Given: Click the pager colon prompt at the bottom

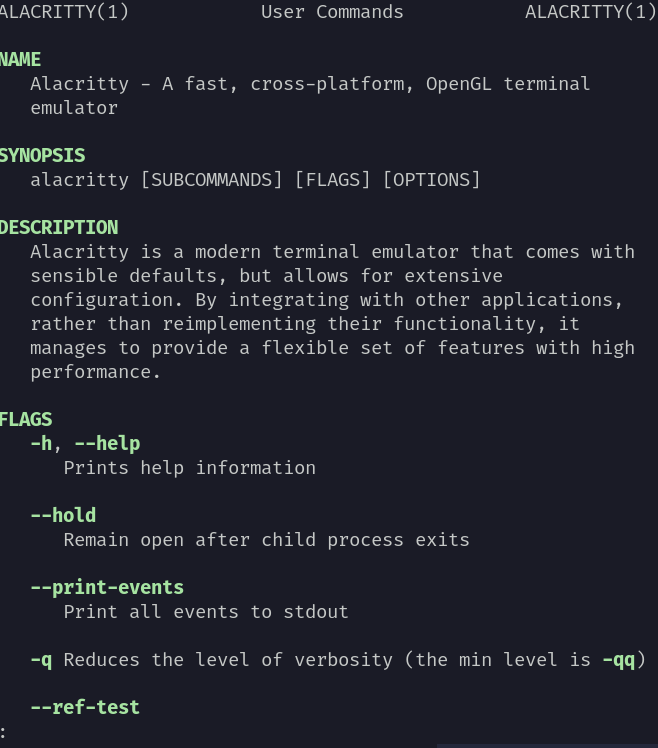Looking at the screenshot, I should click(x=4, y=732).
